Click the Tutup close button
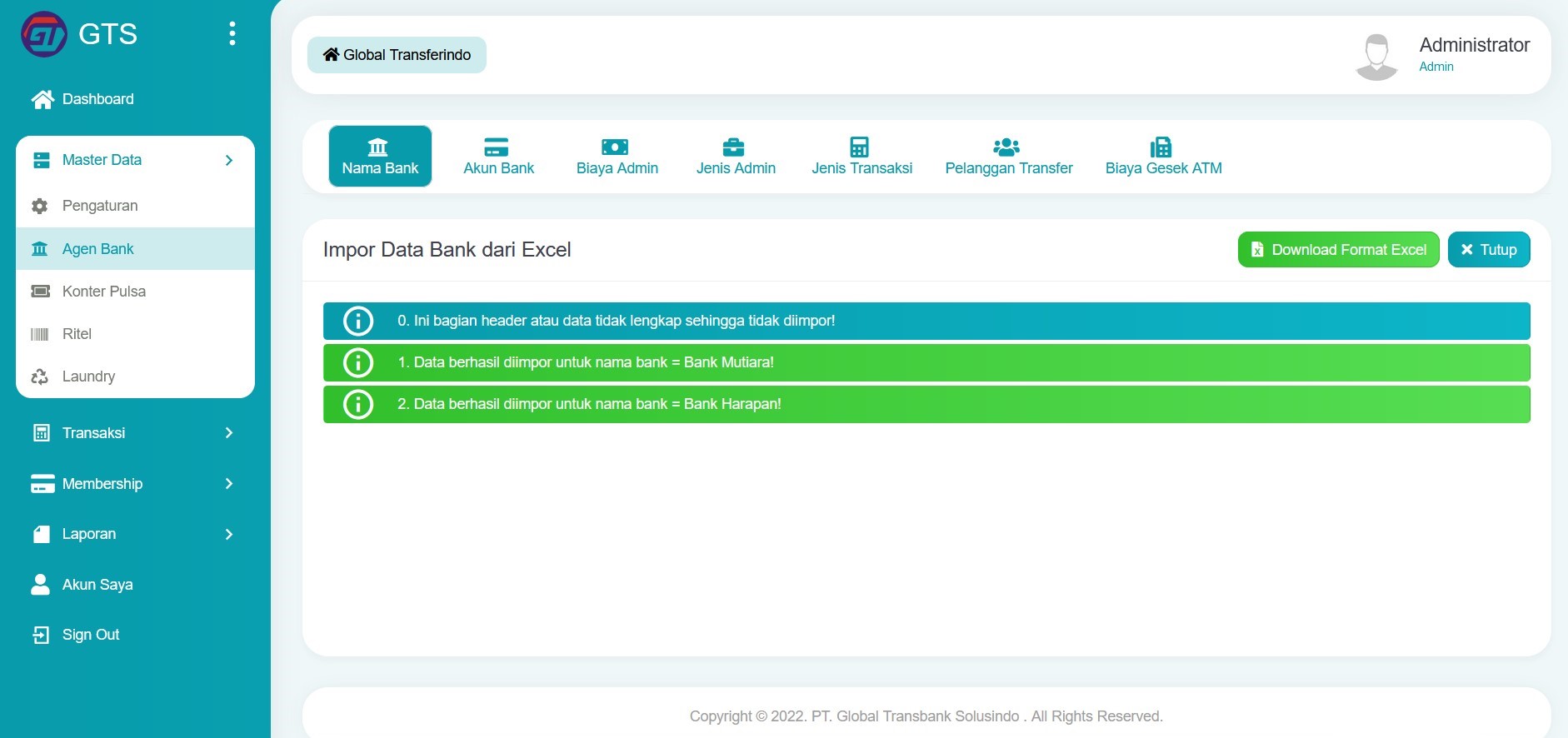The width and height of the screenshot is (1568, 738). point(1489,250)
